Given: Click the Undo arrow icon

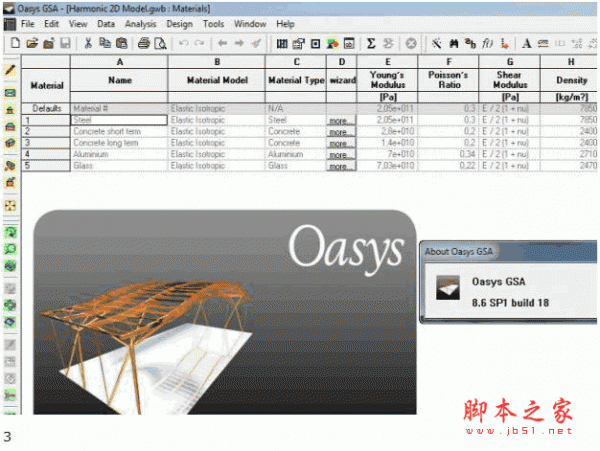Looking at the screenshot, I should pyautogui.click(x=184, y=43).
